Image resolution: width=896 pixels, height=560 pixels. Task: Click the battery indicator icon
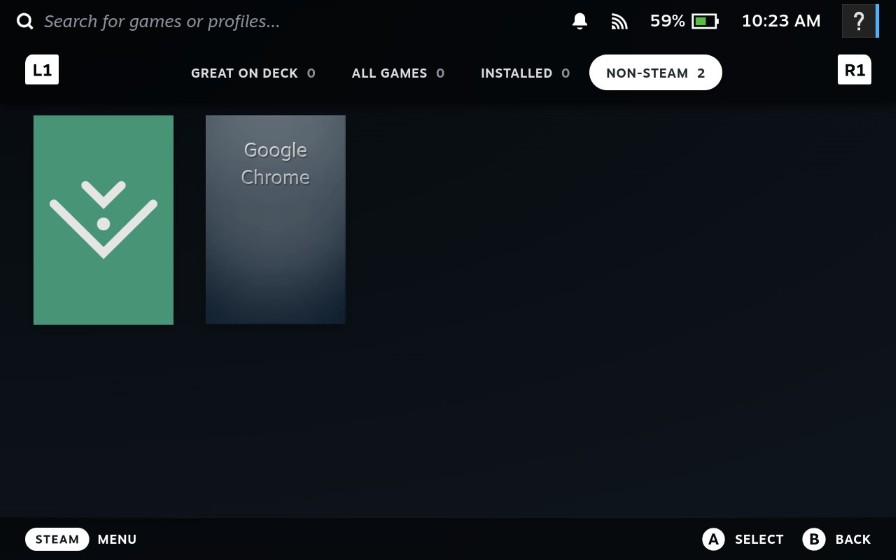705,21
